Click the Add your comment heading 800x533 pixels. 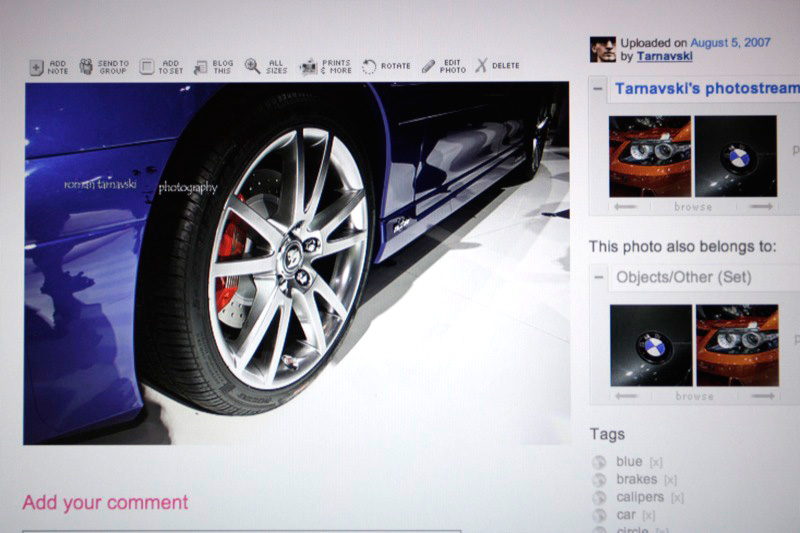[x=106, y=503]
